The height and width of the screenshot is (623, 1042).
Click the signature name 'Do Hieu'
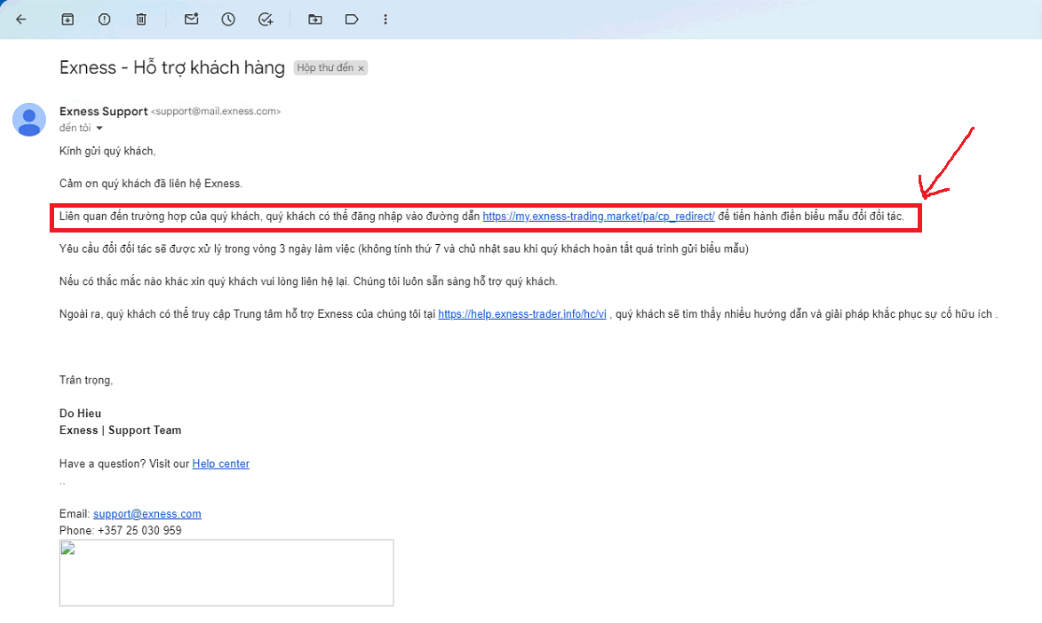(x=80, y=414)
